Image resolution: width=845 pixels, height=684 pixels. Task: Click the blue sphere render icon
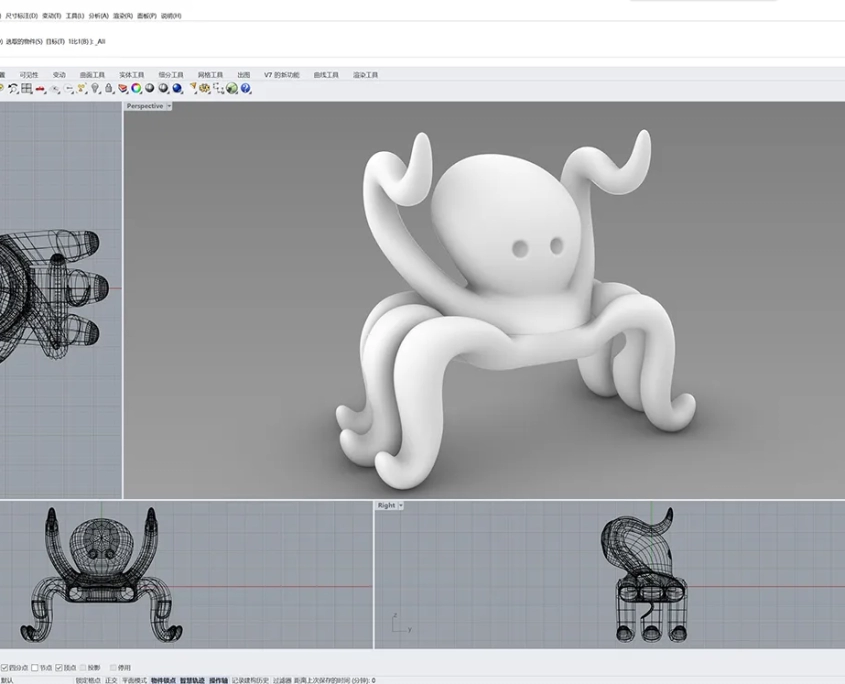coord(177,88)
